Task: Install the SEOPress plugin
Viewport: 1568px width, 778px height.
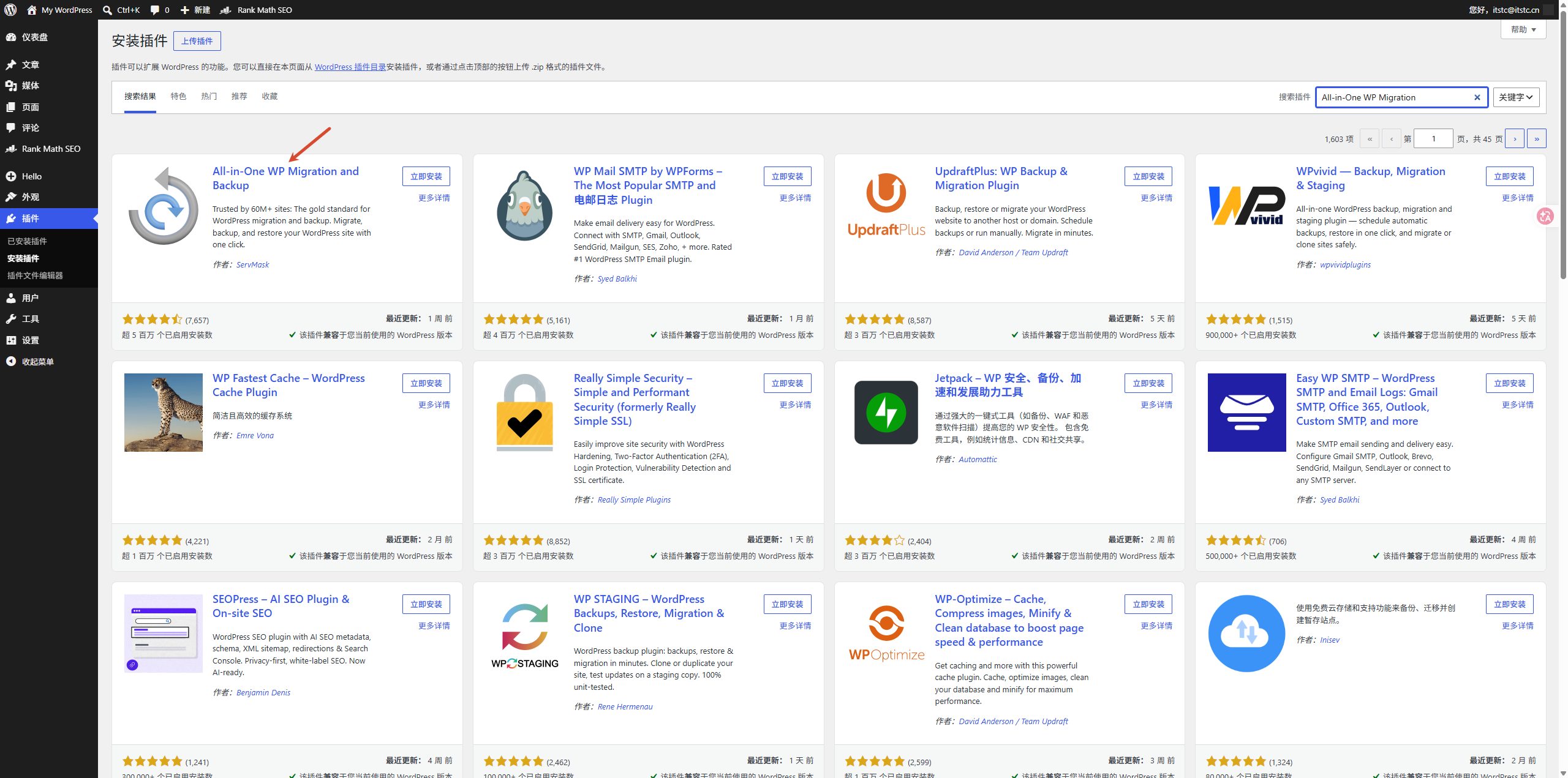Action: click(x=426, y=604)
